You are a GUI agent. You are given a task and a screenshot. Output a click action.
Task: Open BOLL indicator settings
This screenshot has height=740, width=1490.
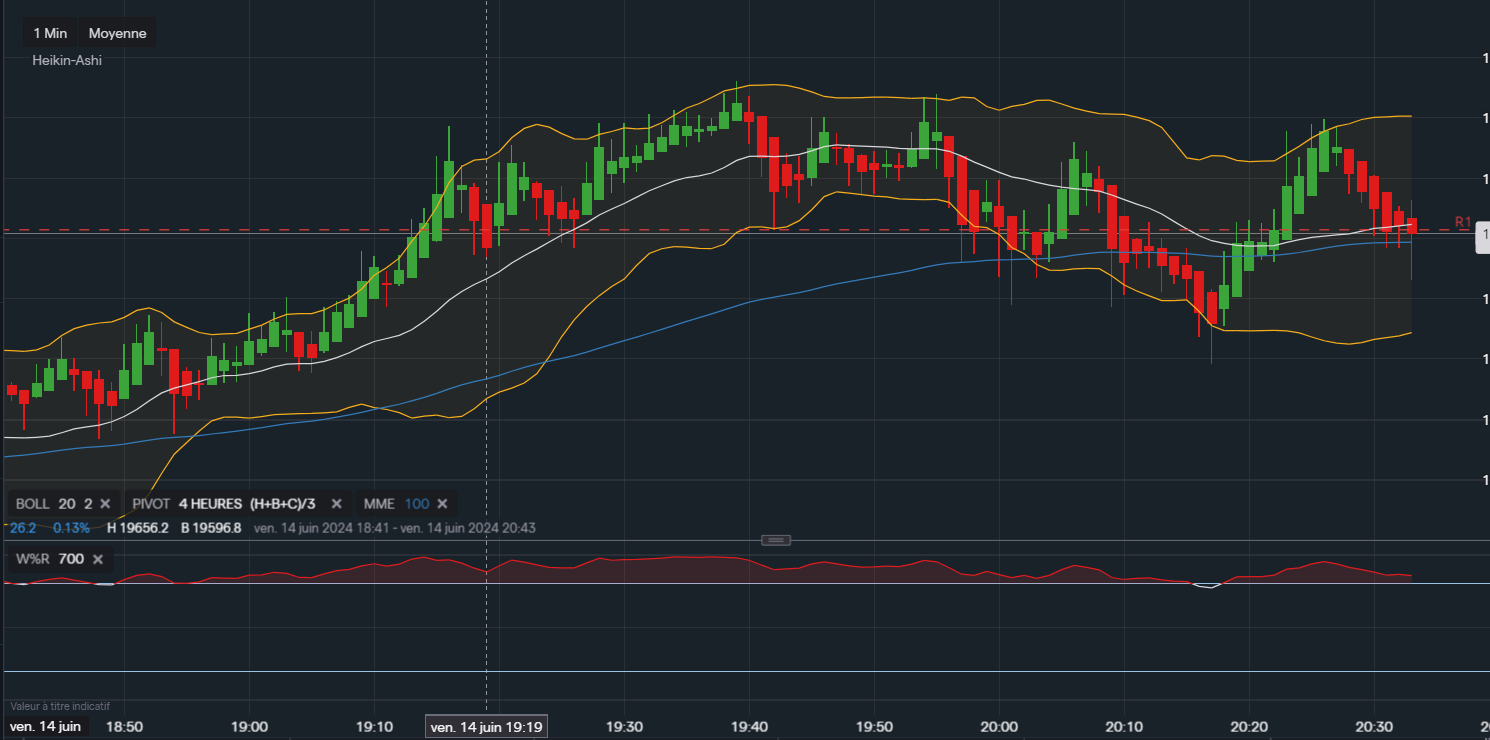tap(32, 504)
